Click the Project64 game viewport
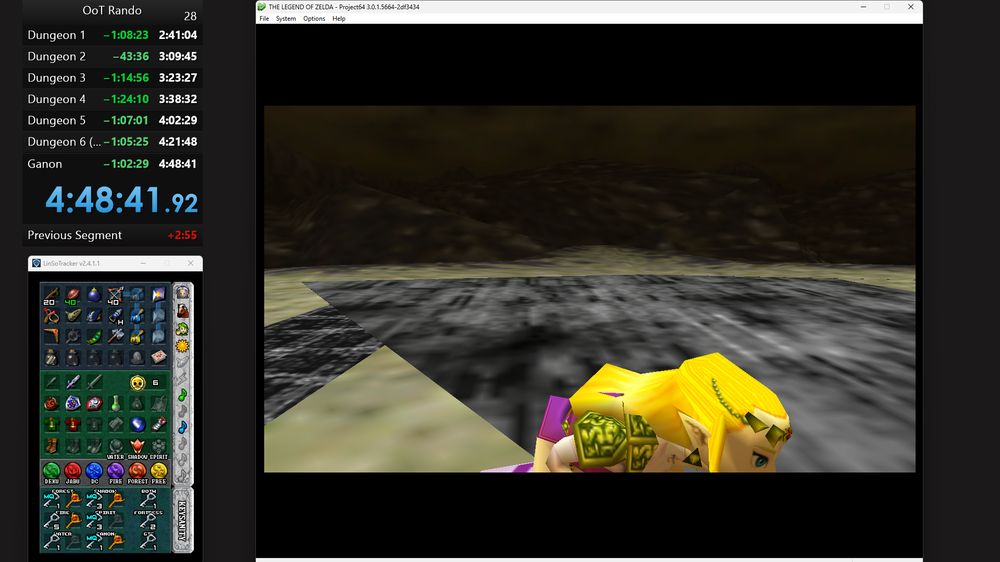 589,289
